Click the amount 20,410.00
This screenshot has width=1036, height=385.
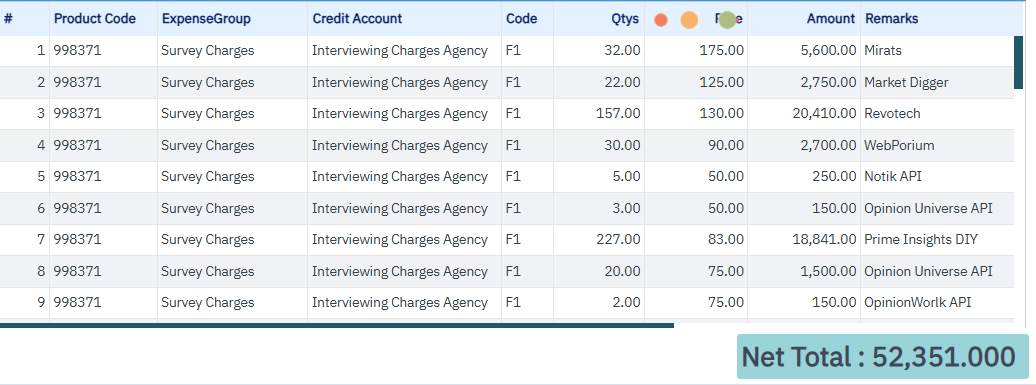[825, 114]
